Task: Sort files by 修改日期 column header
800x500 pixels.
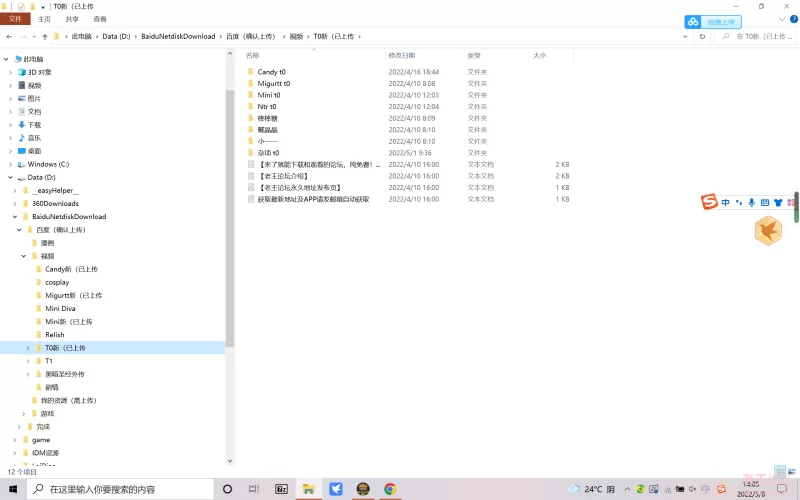Action: point(400,56)
